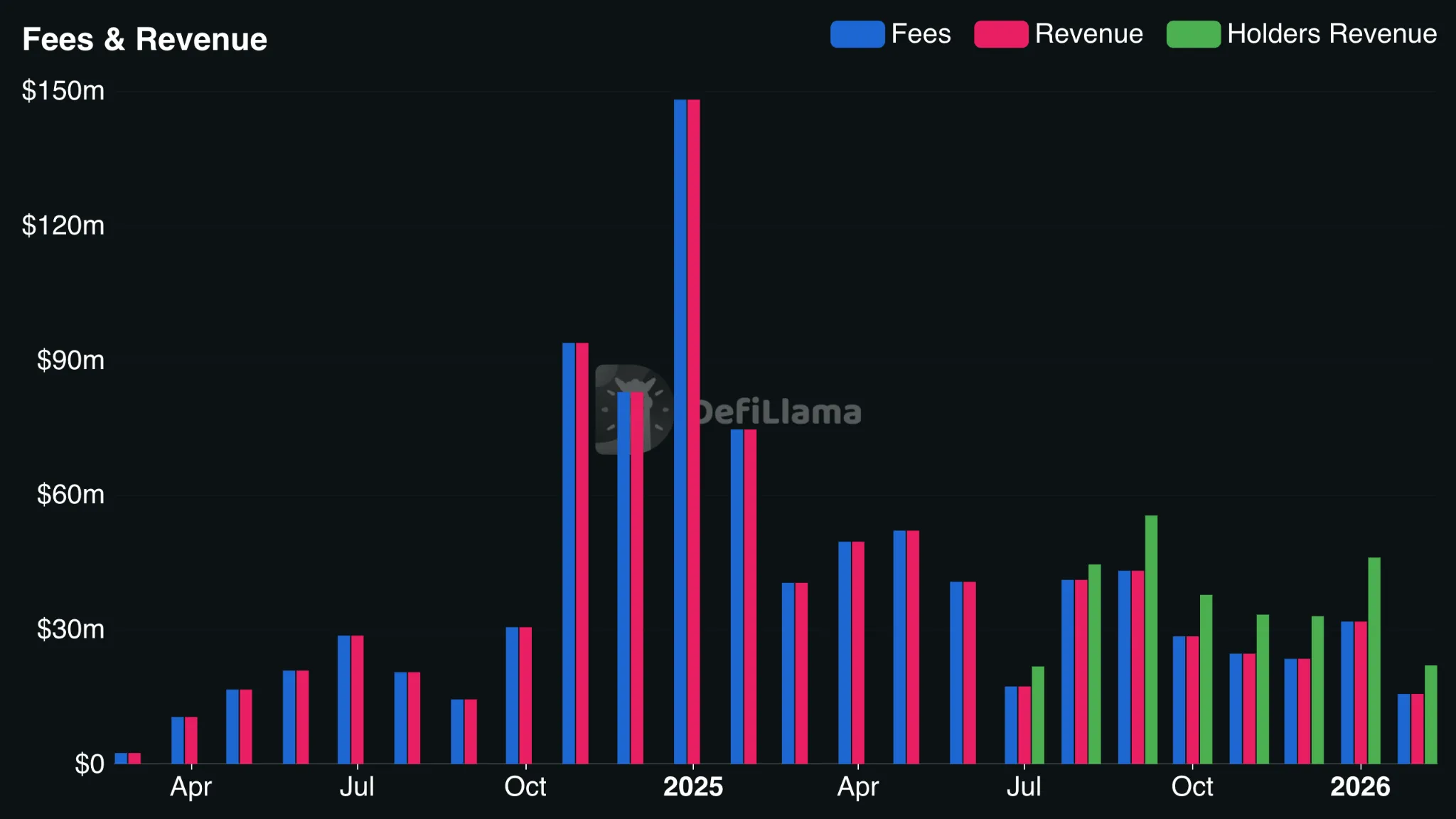Click the first Apr x-axis label

click(191, 787)
